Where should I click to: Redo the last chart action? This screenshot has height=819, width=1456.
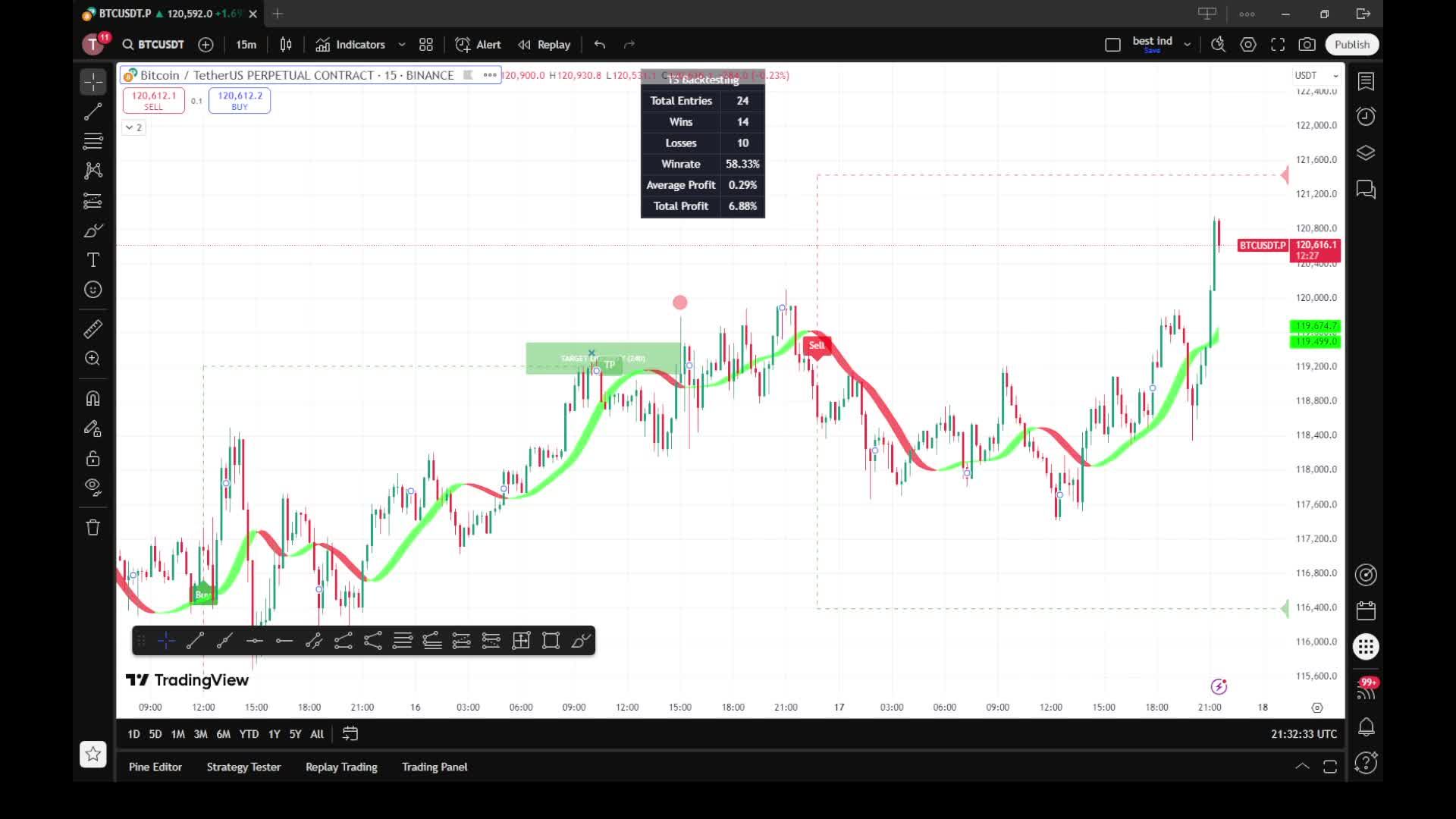[629, 45]
